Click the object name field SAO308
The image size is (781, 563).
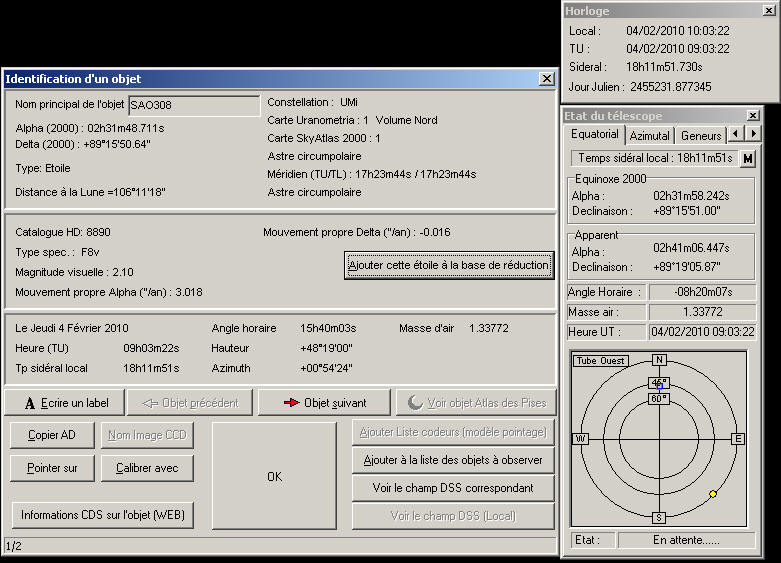[x=193, y=107]
